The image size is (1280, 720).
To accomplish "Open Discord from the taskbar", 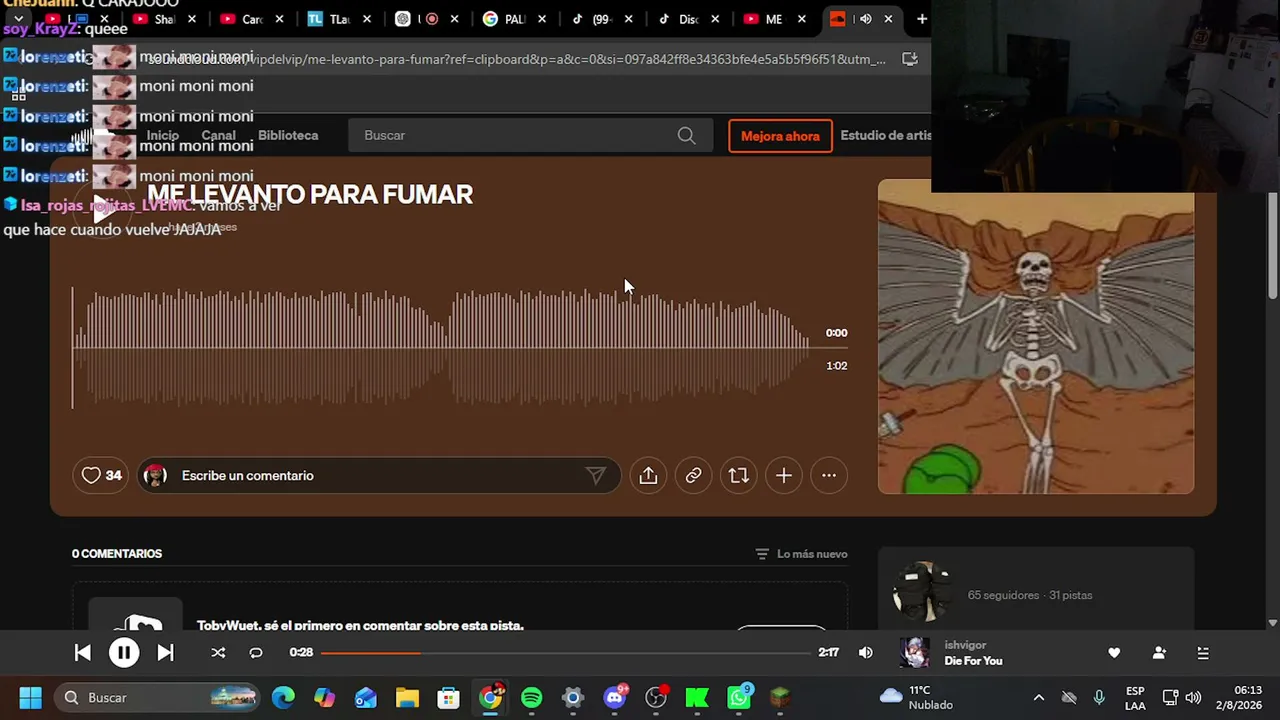I will 615,698.
